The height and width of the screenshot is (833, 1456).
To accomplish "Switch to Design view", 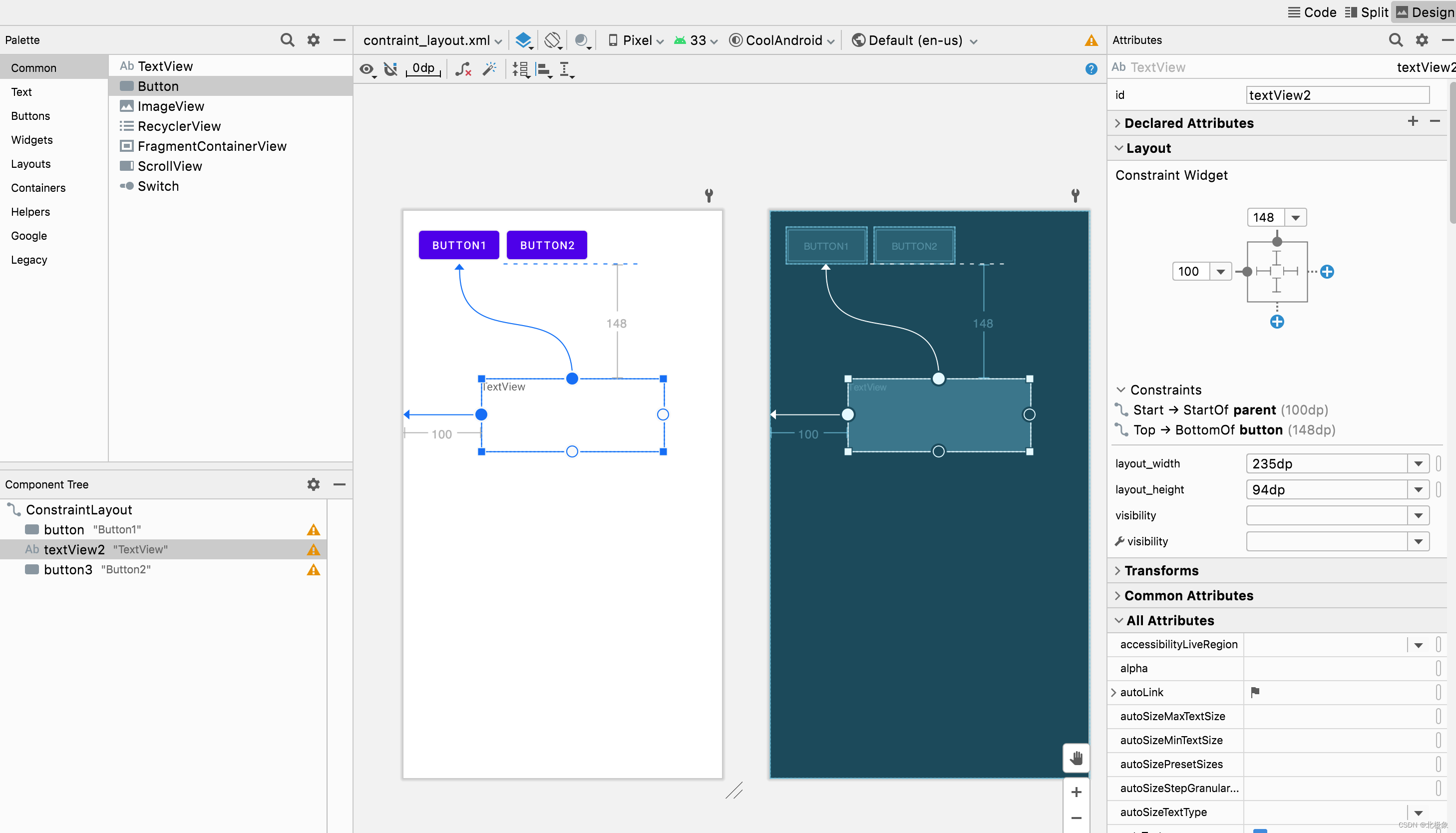I will (1425, 12).
